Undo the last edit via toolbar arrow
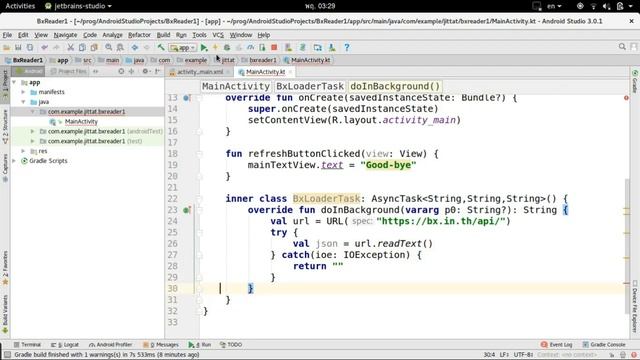 (x=44, y=48)
